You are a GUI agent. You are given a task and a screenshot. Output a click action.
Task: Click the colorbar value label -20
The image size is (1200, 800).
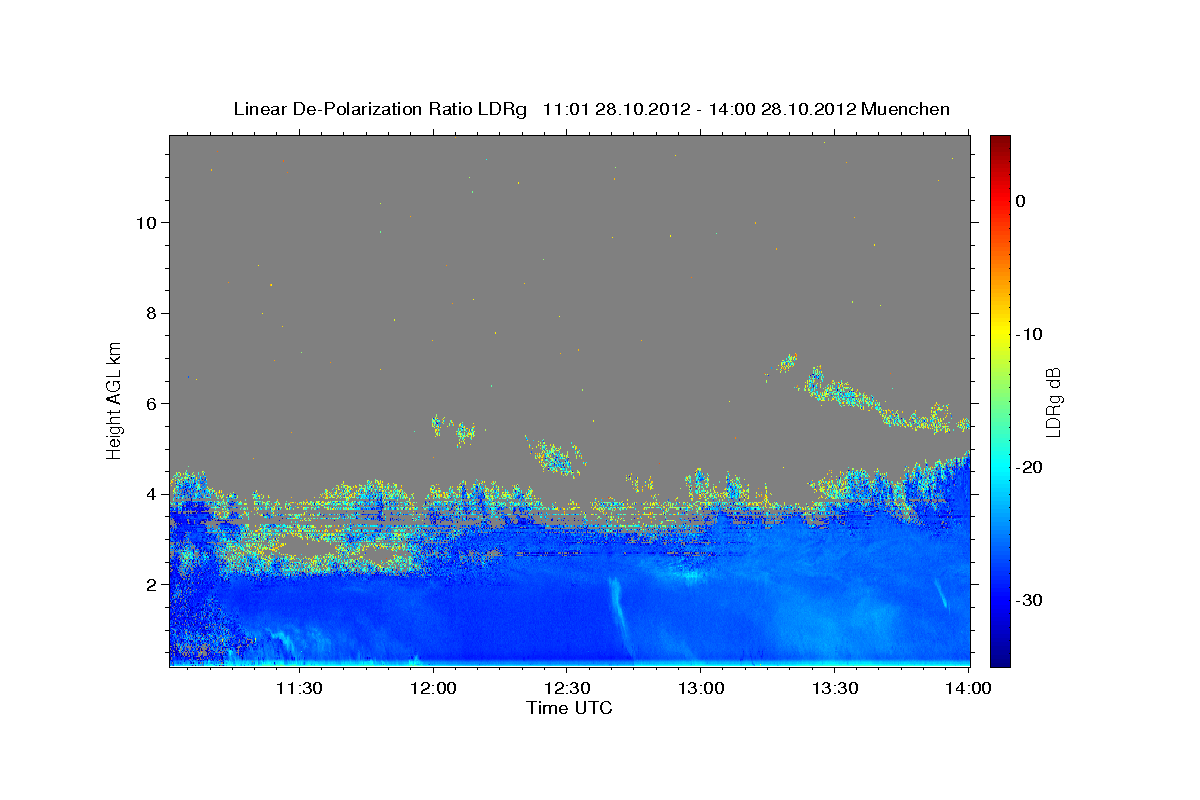(x=1030, y=467)
